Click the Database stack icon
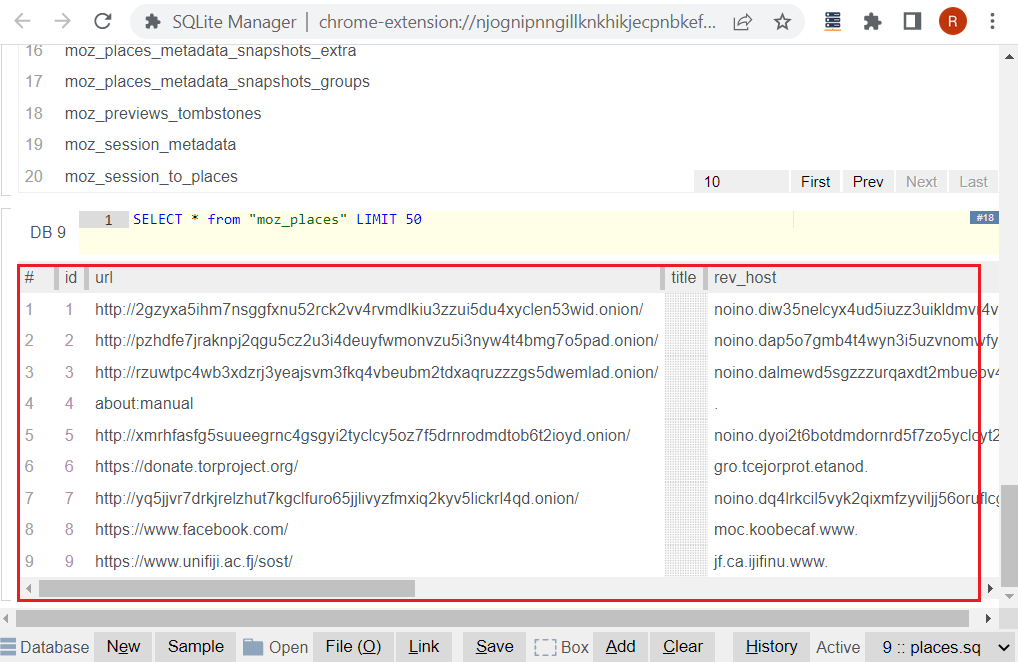This screenshot has width=1018, height=662. (8, 647)
